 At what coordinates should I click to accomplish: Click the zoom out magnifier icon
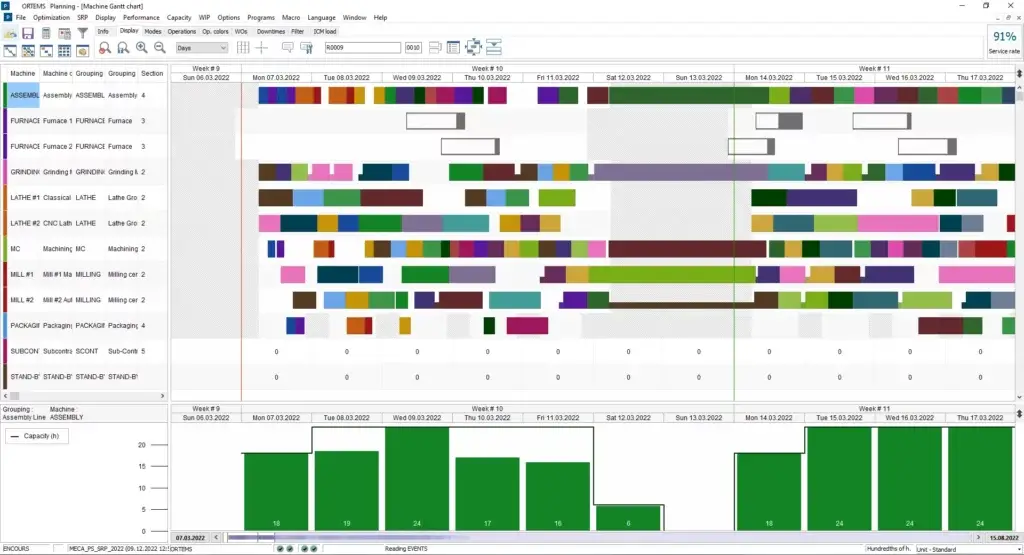[x=159, y=48]
